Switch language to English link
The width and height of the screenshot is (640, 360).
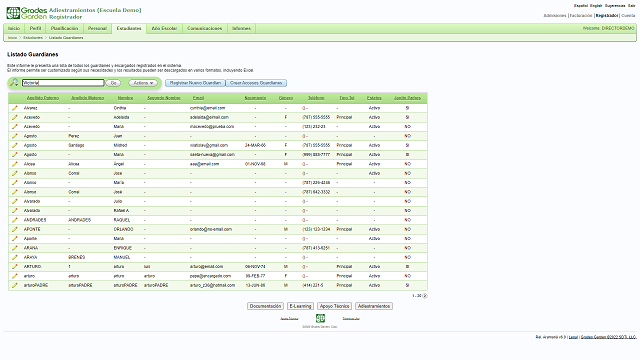[x=596, y=6]
